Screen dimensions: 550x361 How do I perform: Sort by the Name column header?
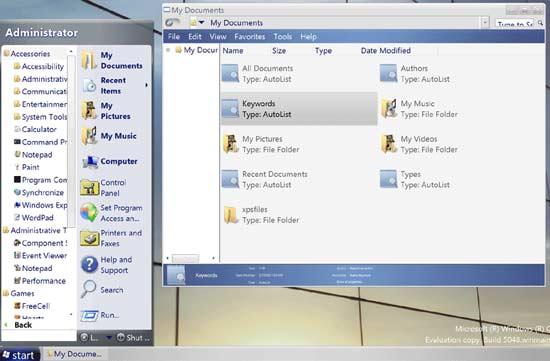(233, 51)
